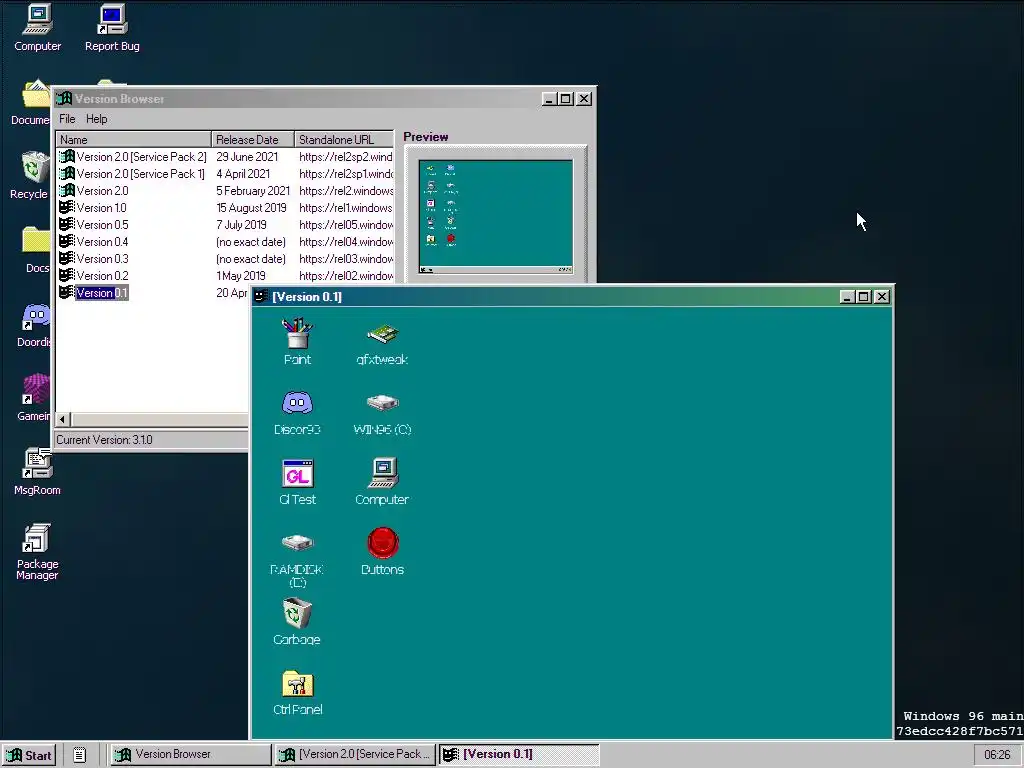
Task: Click the Current Version: 3.1.0 status text
Action: (x=104, y=440)
